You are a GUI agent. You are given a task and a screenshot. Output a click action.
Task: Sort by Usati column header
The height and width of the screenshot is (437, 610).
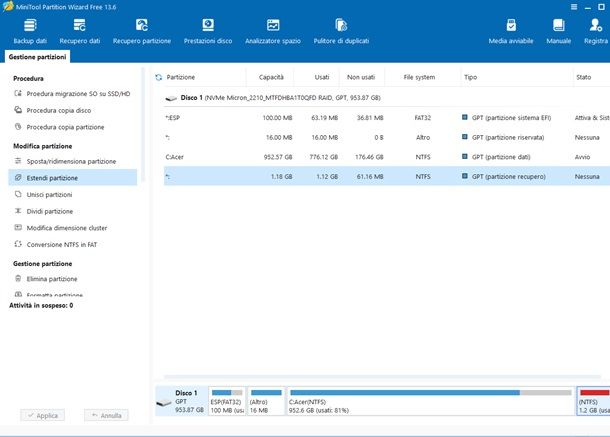click(x=322, y=77)
